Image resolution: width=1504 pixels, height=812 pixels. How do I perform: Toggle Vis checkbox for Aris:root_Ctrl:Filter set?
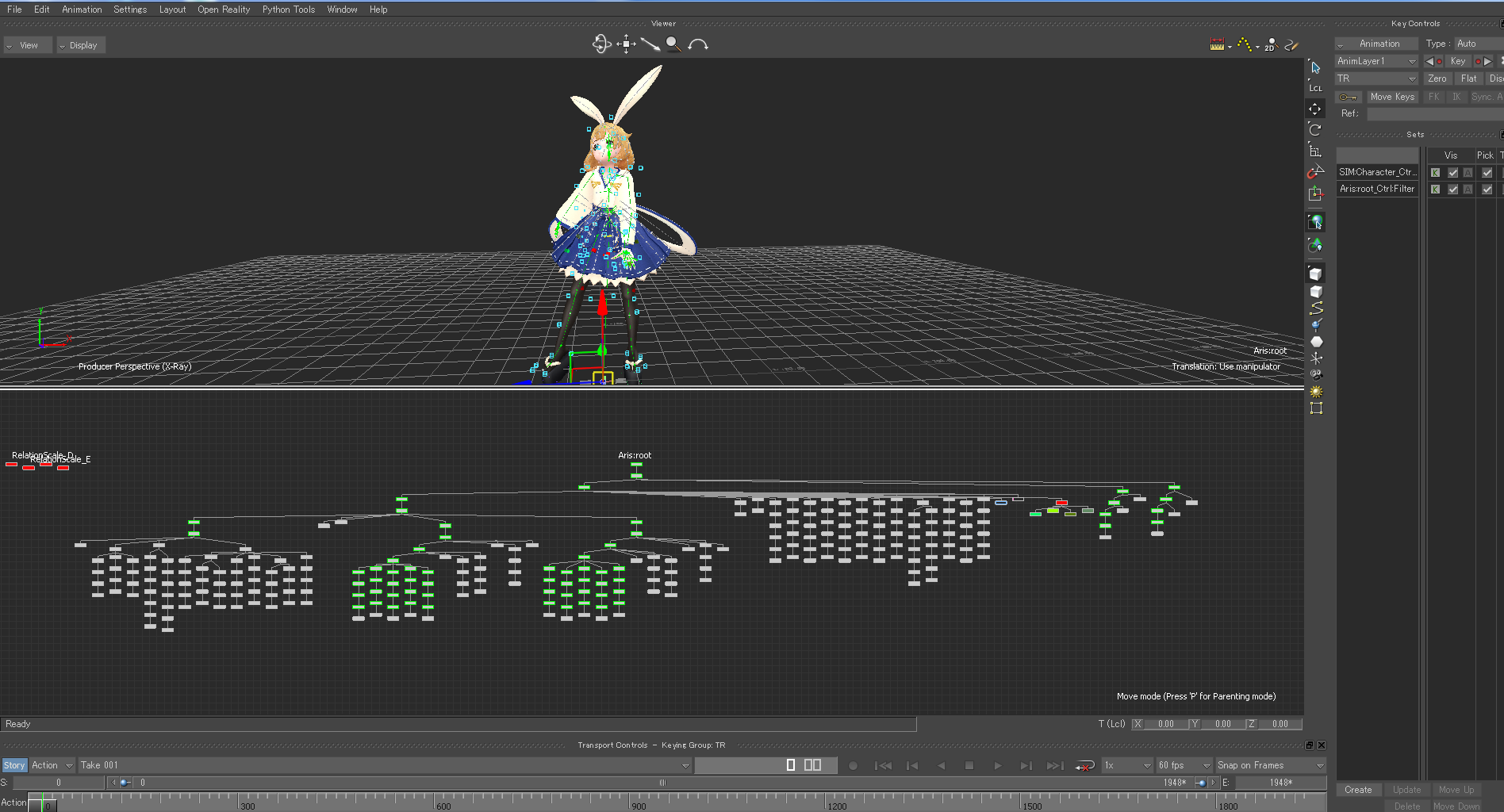click(1452, 189)
